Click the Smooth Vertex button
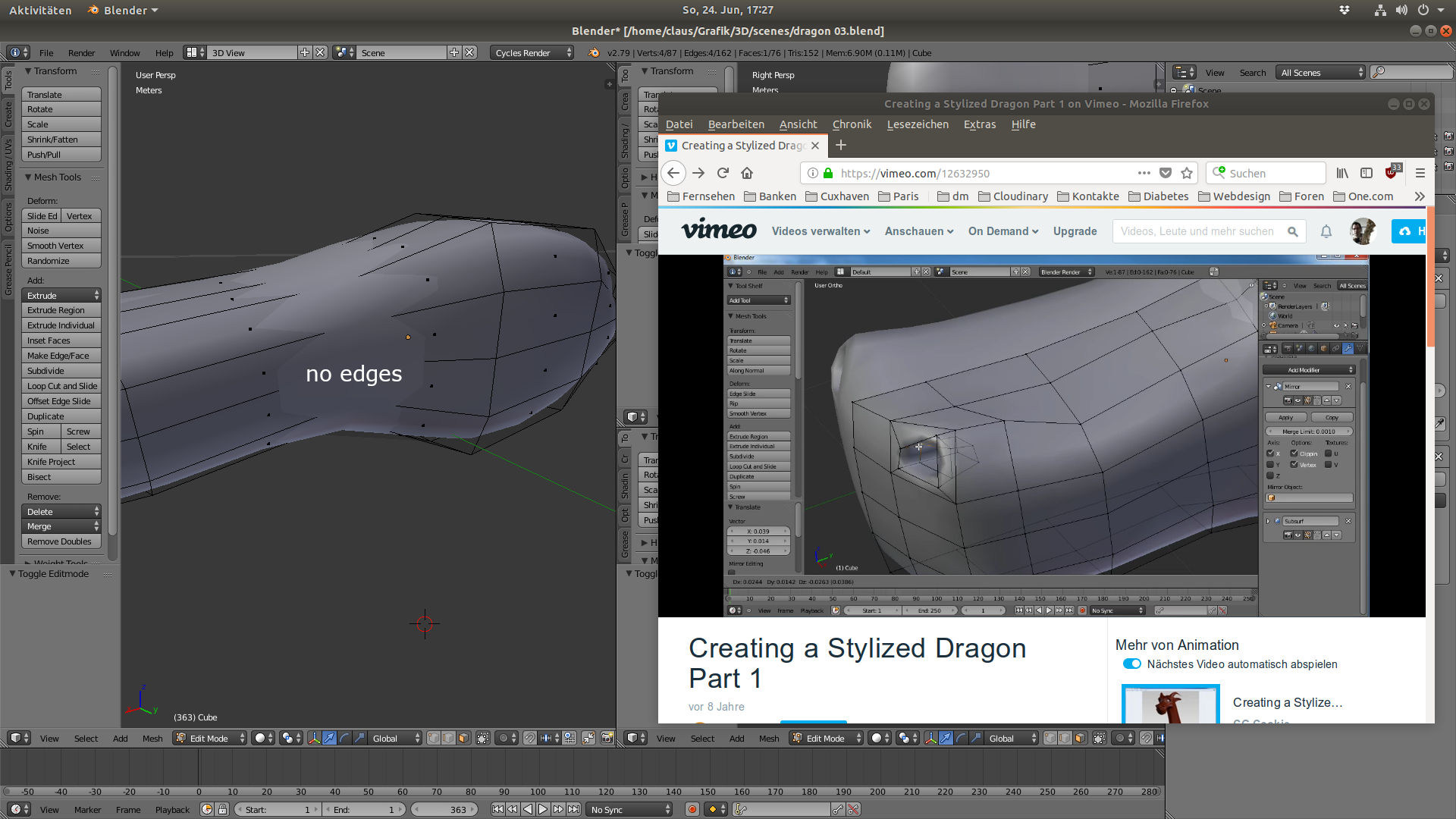 click(x=61, y=245)
